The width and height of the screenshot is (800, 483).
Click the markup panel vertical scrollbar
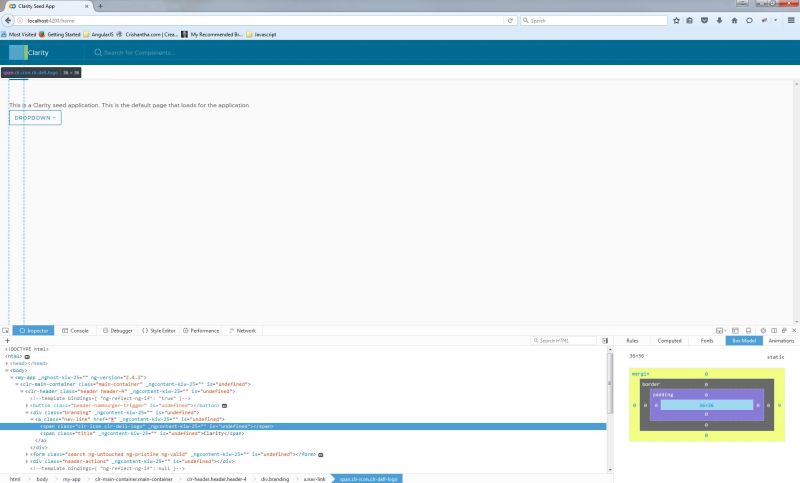pos(609,384)
